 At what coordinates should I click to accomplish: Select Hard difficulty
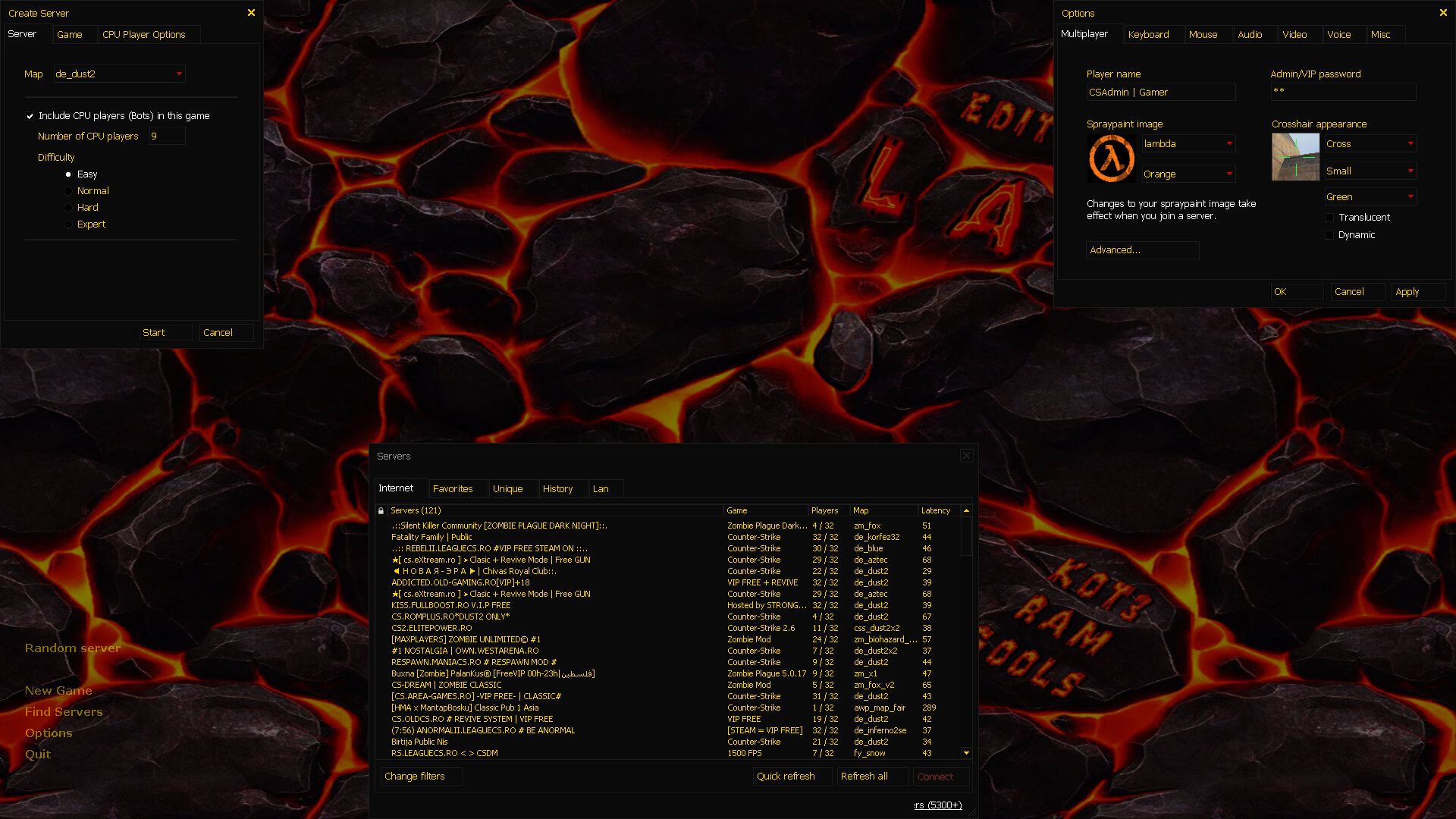point(68,208)
